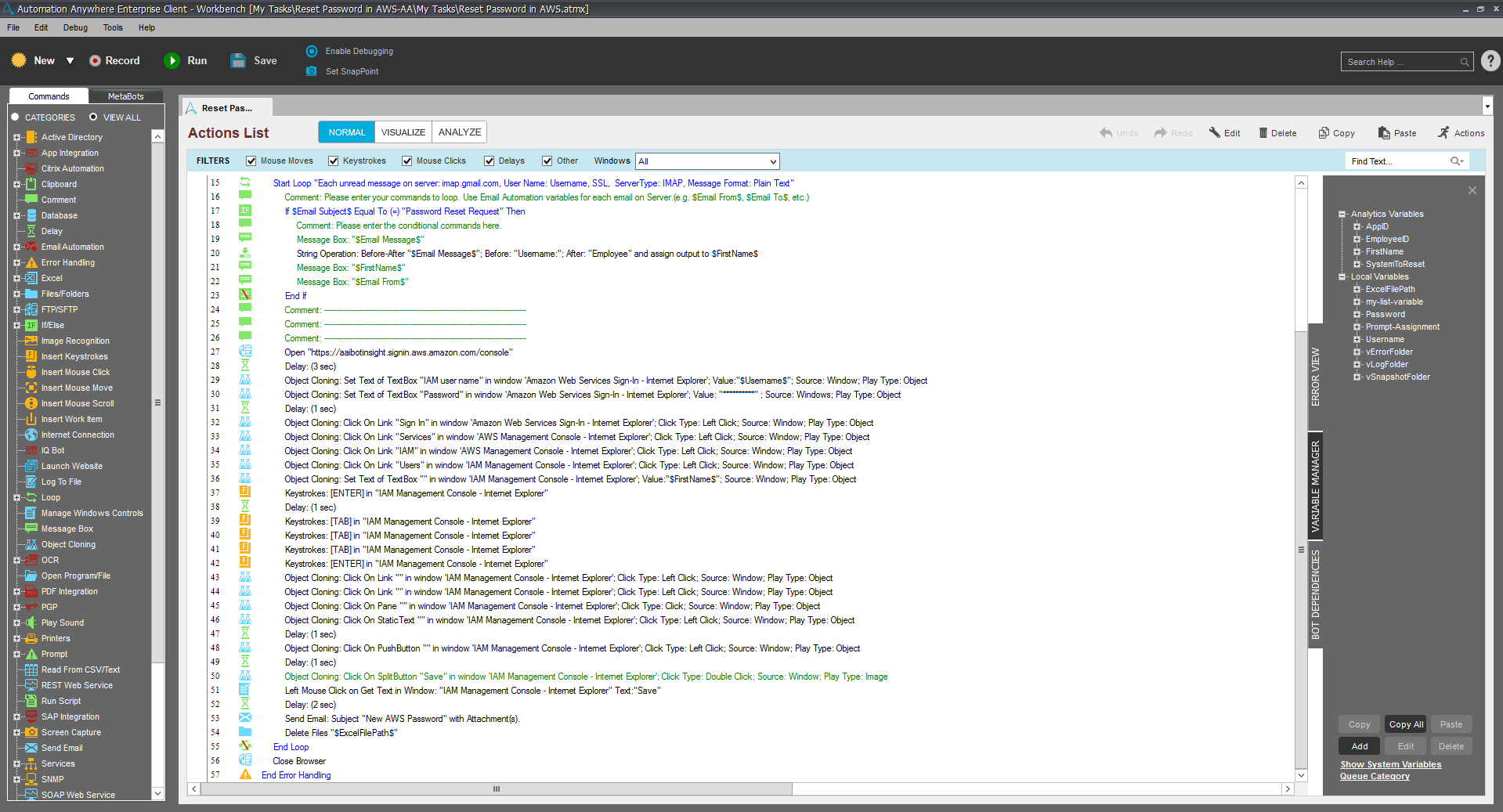Click the Object Cloning command icon
Viewport: 1503px width, 812px height.
click(x=31, y=544)
